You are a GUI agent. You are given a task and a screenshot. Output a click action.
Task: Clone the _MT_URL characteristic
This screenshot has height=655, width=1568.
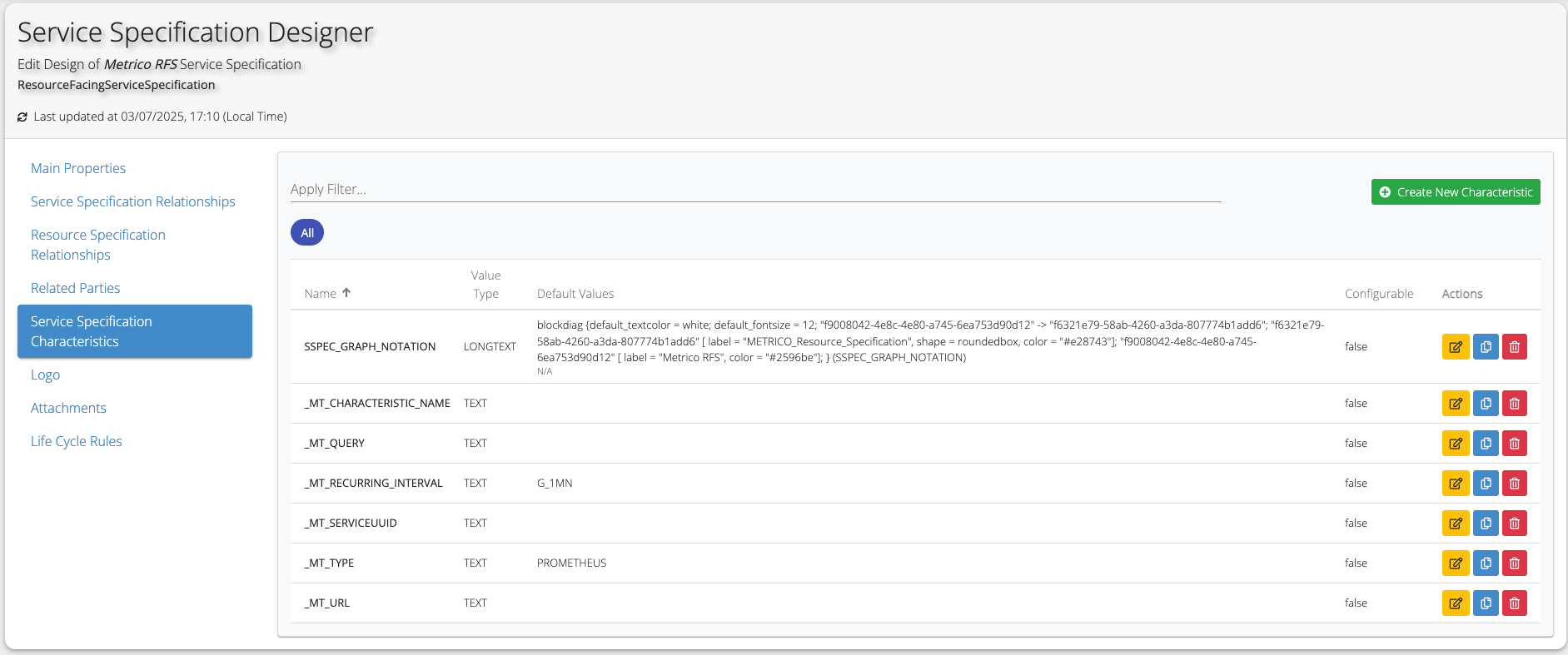coord(1485,603)
